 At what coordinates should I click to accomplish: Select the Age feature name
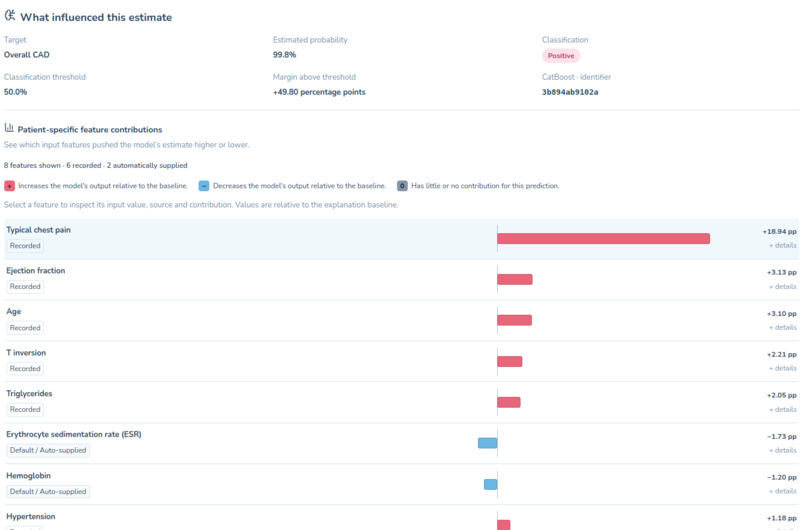tap(14, 312)
